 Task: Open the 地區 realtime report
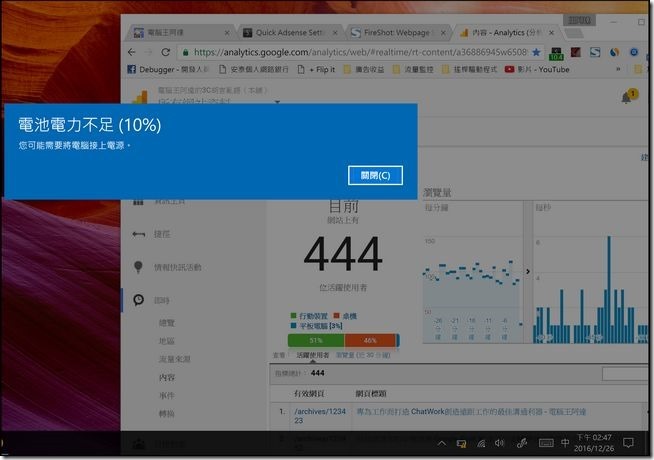point(167,341)
